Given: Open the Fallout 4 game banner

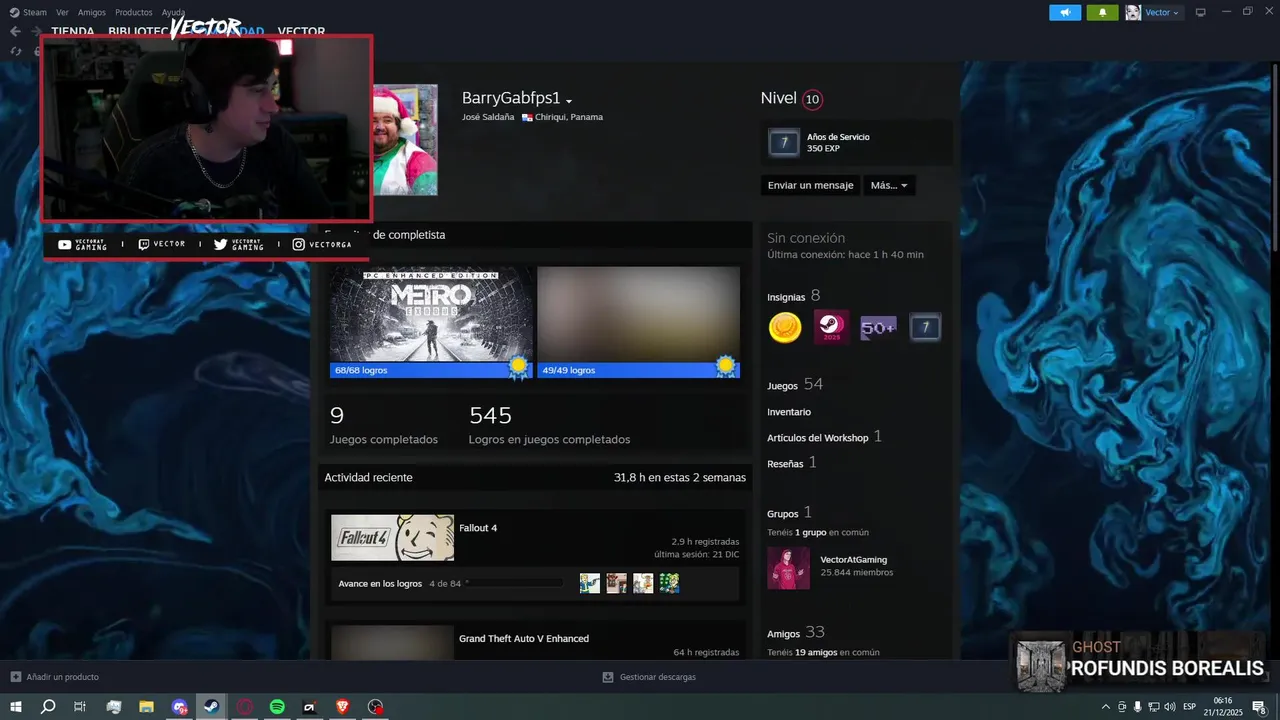Looking at the screenshot, I should 392,538.
